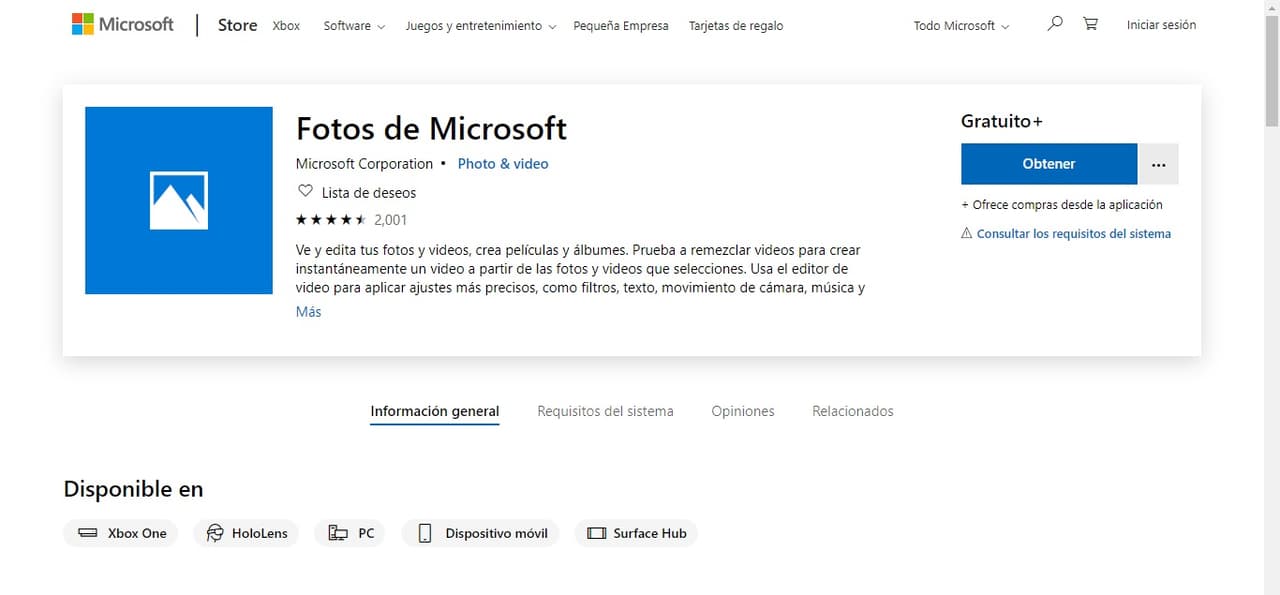Open the Software dropdown menu
The width and height of the screenshot is (1280, 595).
point(347,25)
